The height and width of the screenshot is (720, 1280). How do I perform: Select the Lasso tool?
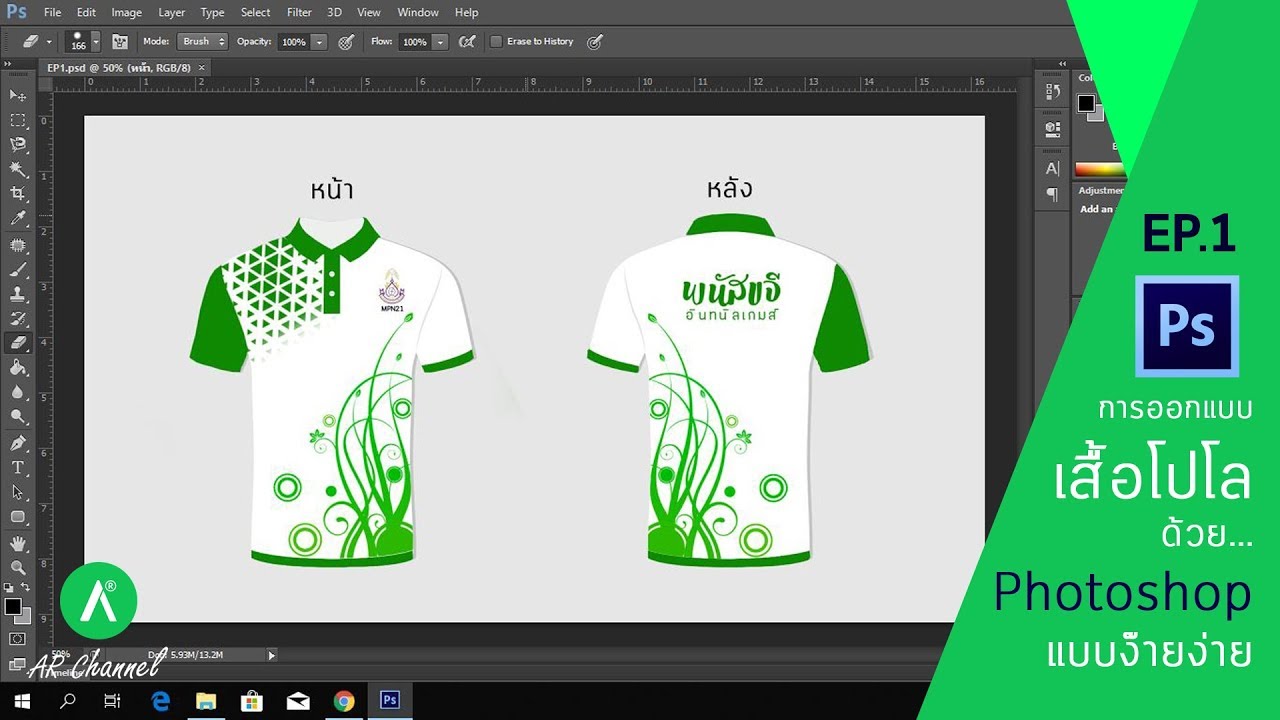click(18, 145)
